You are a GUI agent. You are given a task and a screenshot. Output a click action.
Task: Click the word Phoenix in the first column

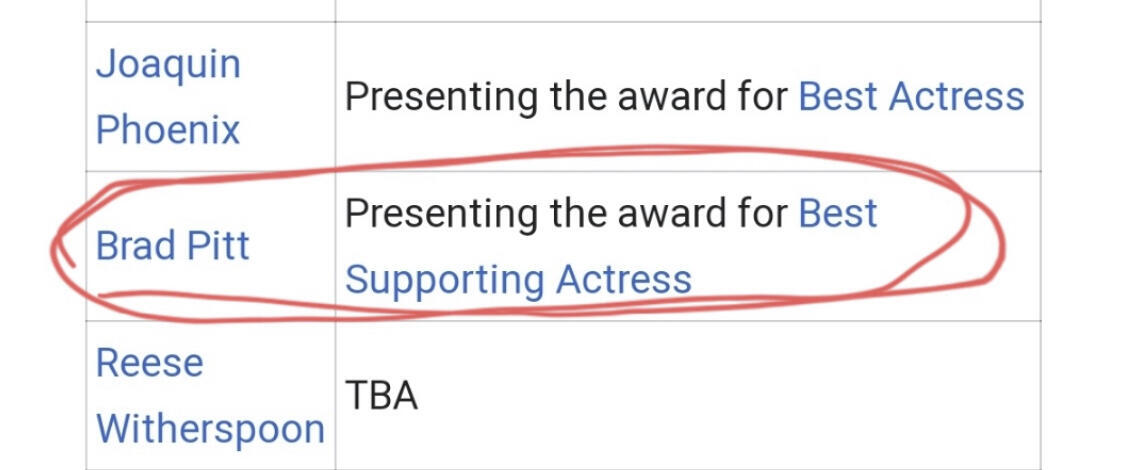168,131
